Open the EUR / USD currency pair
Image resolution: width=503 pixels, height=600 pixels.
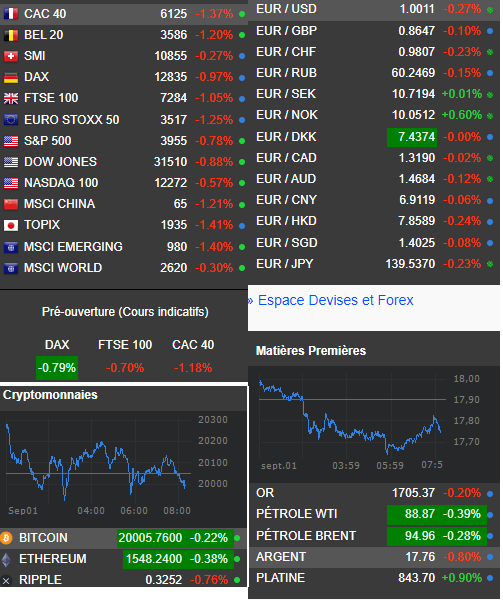[x=286, y=9]
